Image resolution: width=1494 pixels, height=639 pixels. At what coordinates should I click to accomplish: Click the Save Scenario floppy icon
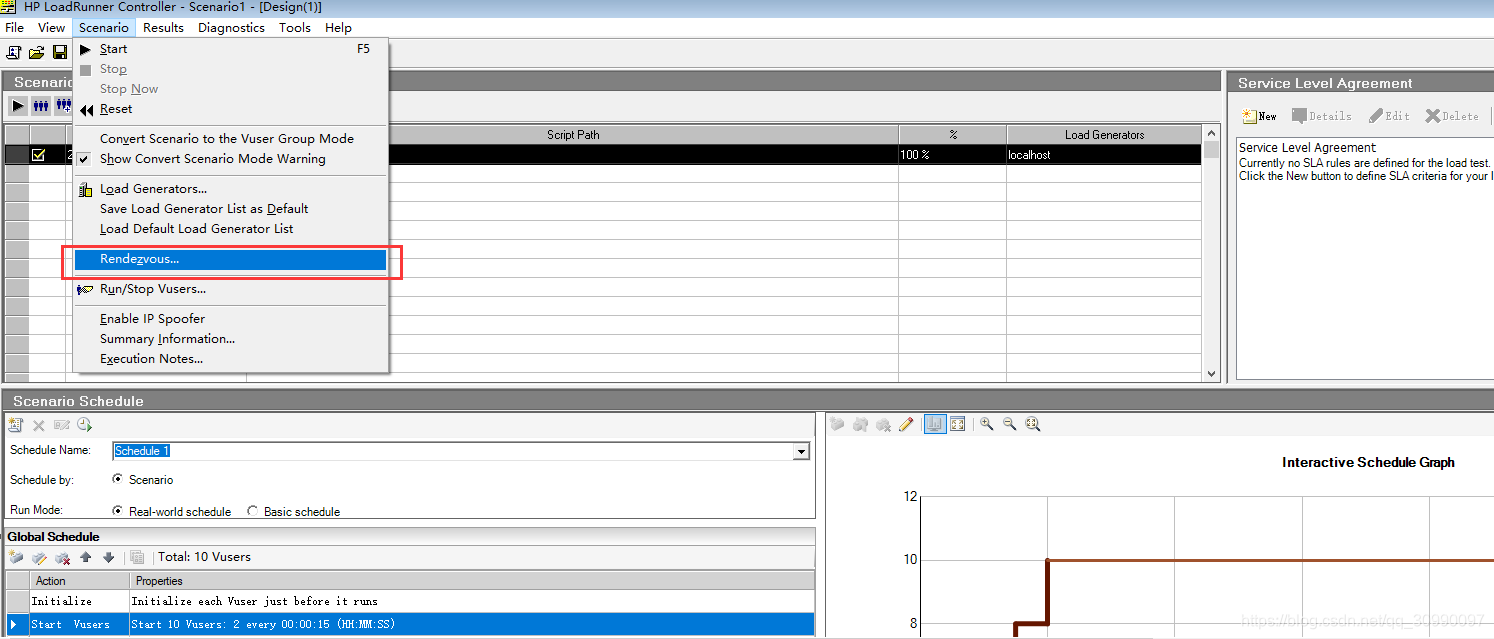click(x=60, y=52)
